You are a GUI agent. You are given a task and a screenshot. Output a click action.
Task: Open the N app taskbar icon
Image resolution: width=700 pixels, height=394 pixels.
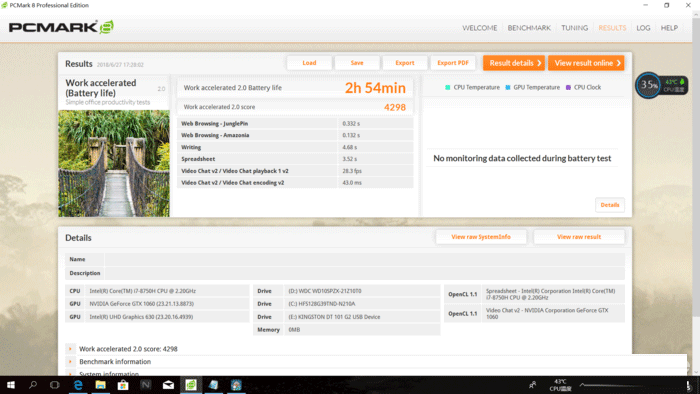pyautogui.click(x=146, y=385)
